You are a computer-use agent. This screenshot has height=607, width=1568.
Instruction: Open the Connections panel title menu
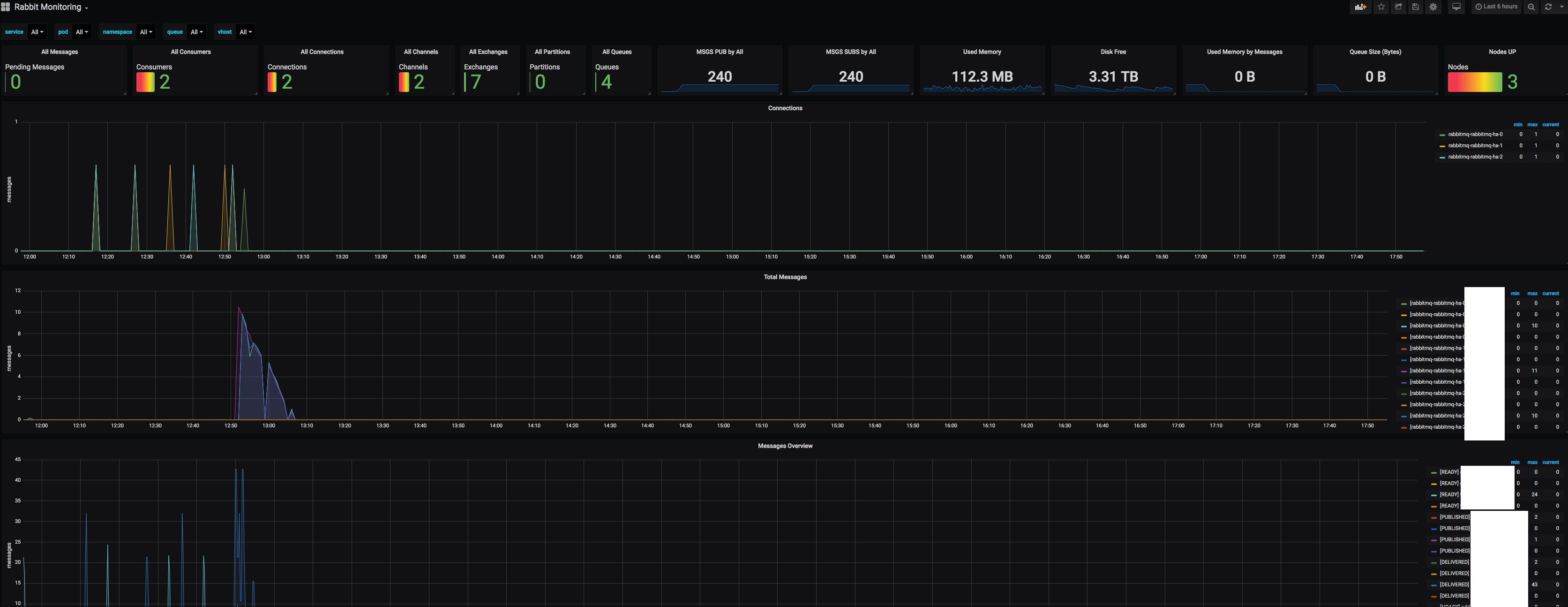[x=785, y=108]
